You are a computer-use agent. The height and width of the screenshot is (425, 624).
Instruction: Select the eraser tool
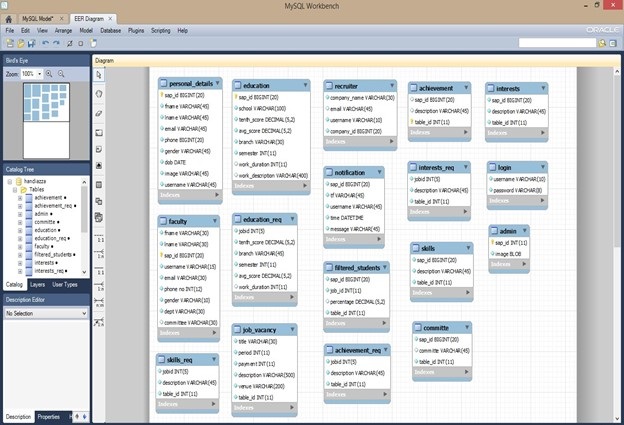(x=99, y=113)
